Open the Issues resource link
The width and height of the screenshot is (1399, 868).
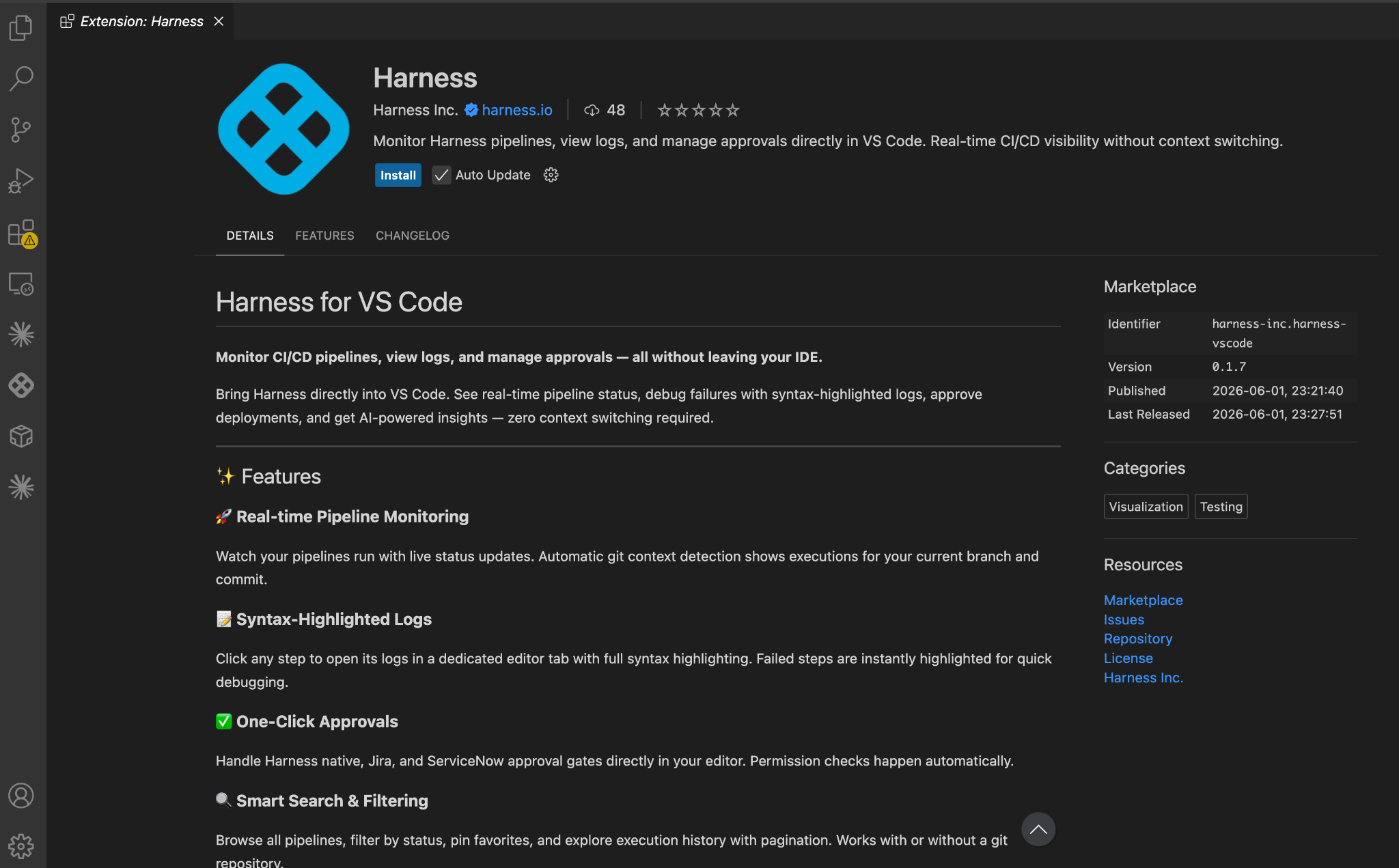coord(1124,619)
